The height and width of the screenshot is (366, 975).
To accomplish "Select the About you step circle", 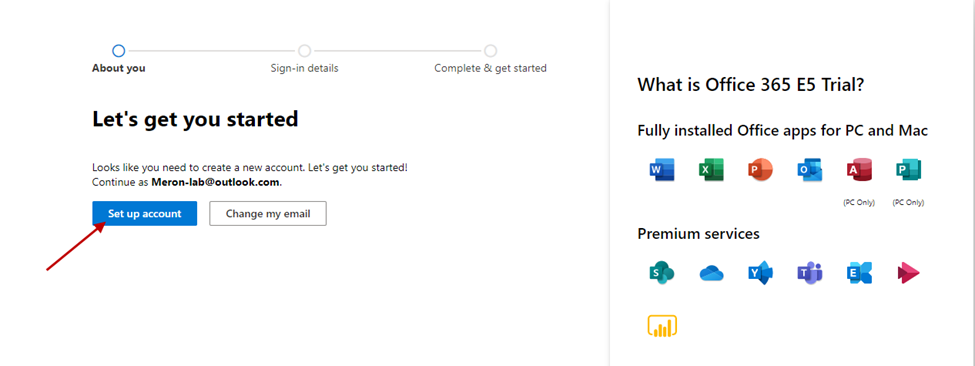I will (x=118, y=51).
